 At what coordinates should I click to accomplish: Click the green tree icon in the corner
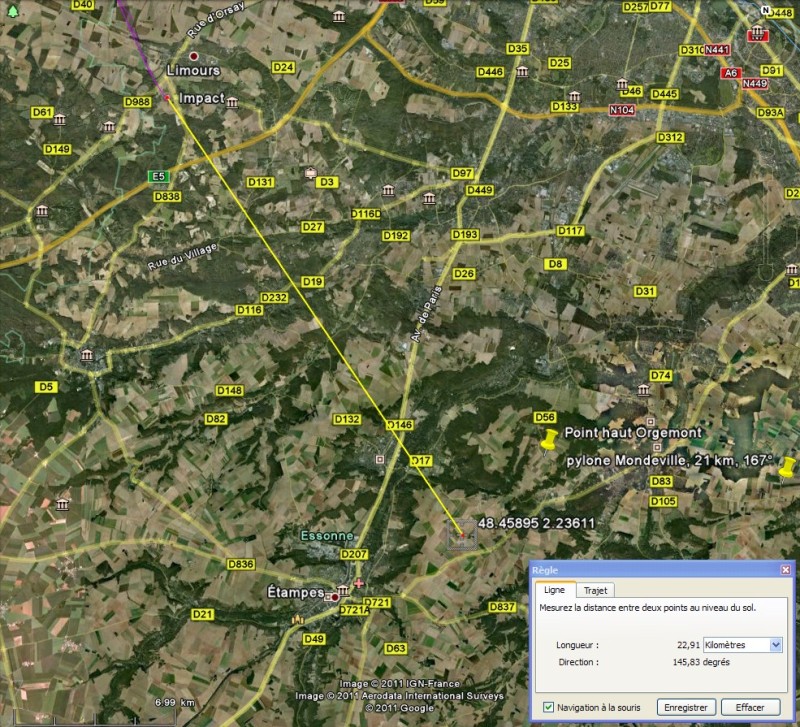click(13, 11)
